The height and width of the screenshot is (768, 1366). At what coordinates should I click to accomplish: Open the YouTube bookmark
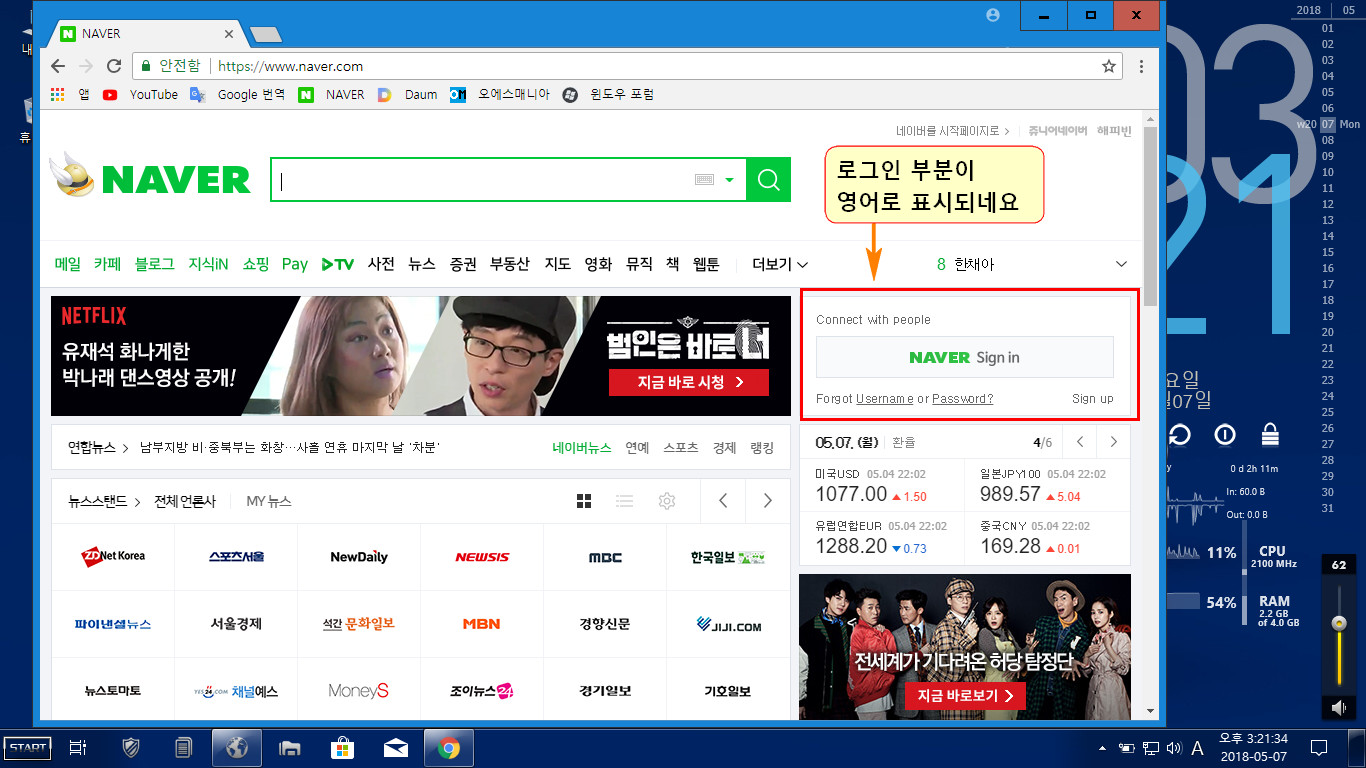tap(140, 95)
